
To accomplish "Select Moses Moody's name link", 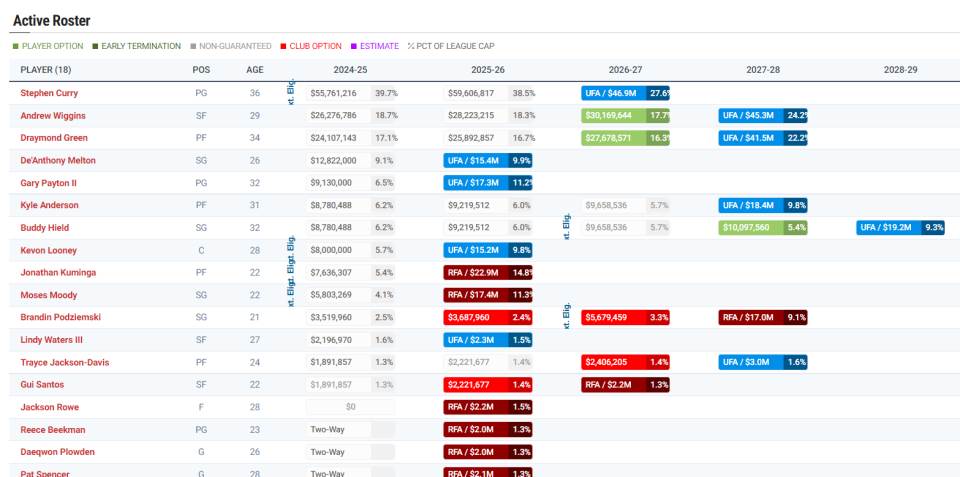I will [48, 295].
